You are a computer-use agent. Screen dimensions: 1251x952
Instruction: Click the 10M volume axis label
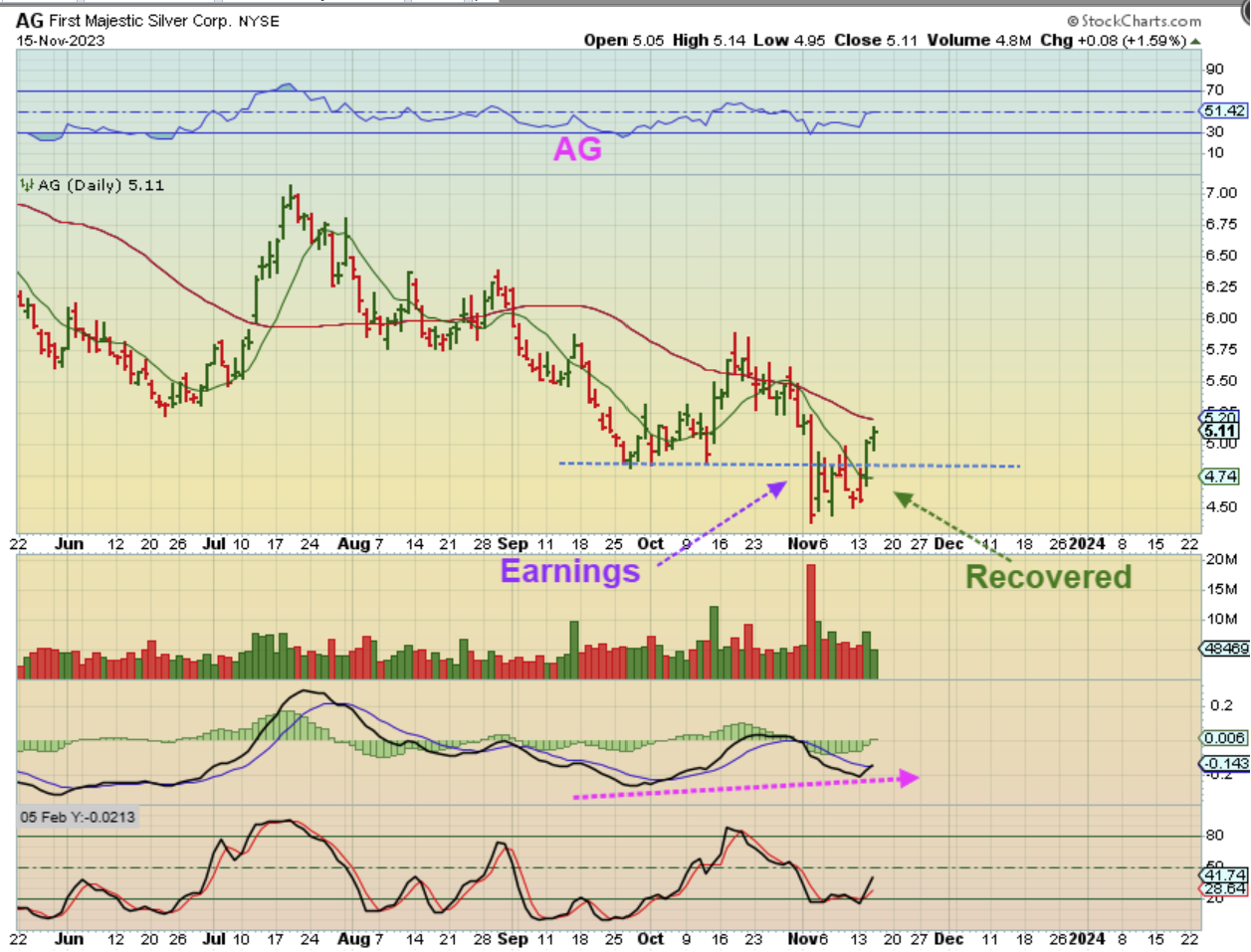pos(1221,619)
